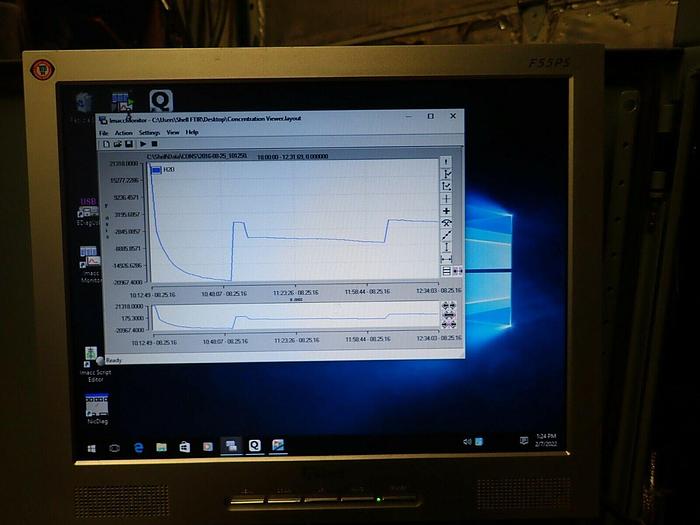Select the horizontal range tool icon

click(x=446, y=259)
